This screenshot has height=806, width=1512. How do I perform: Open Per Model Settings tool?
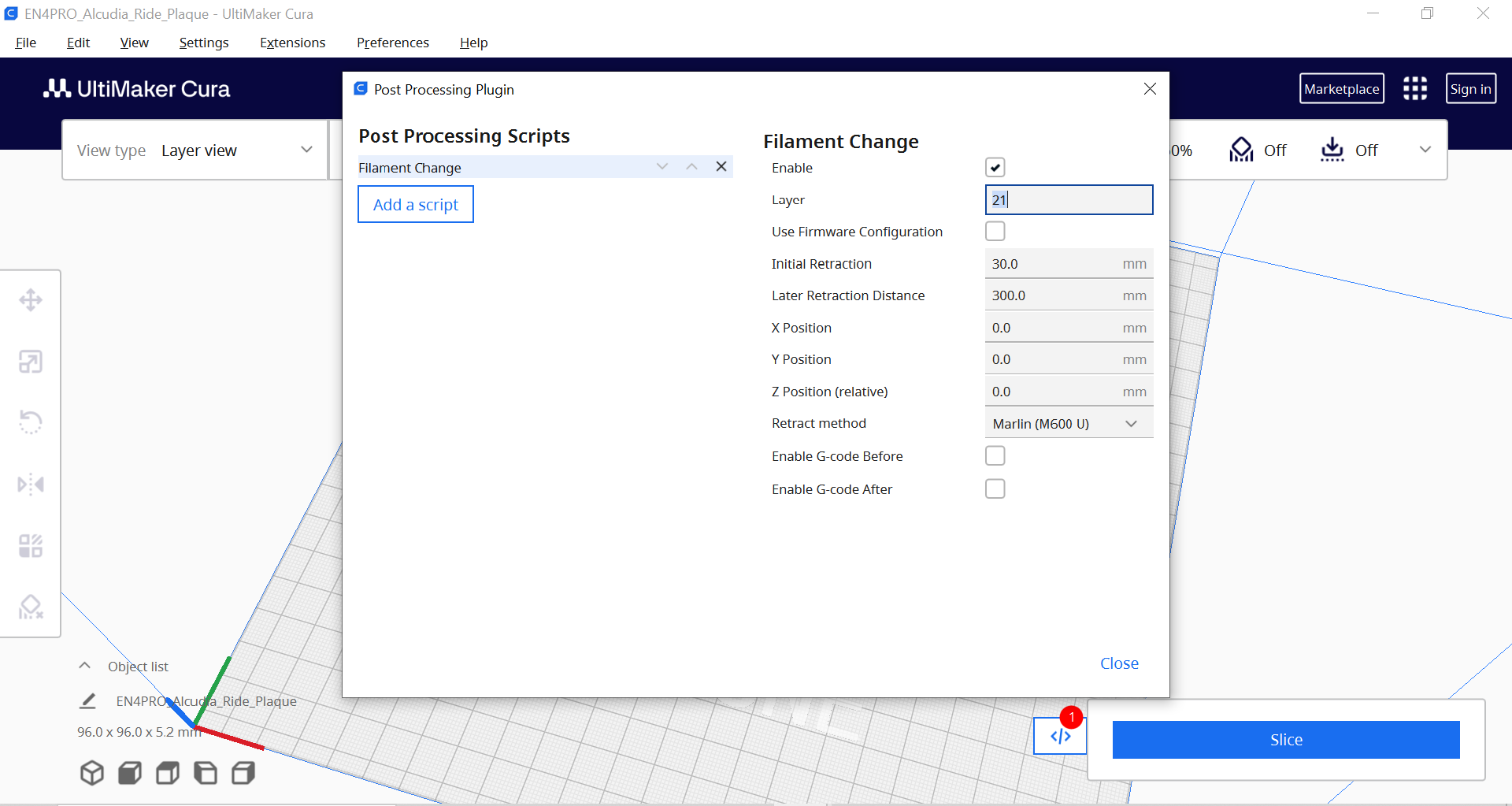pos(31,545)
